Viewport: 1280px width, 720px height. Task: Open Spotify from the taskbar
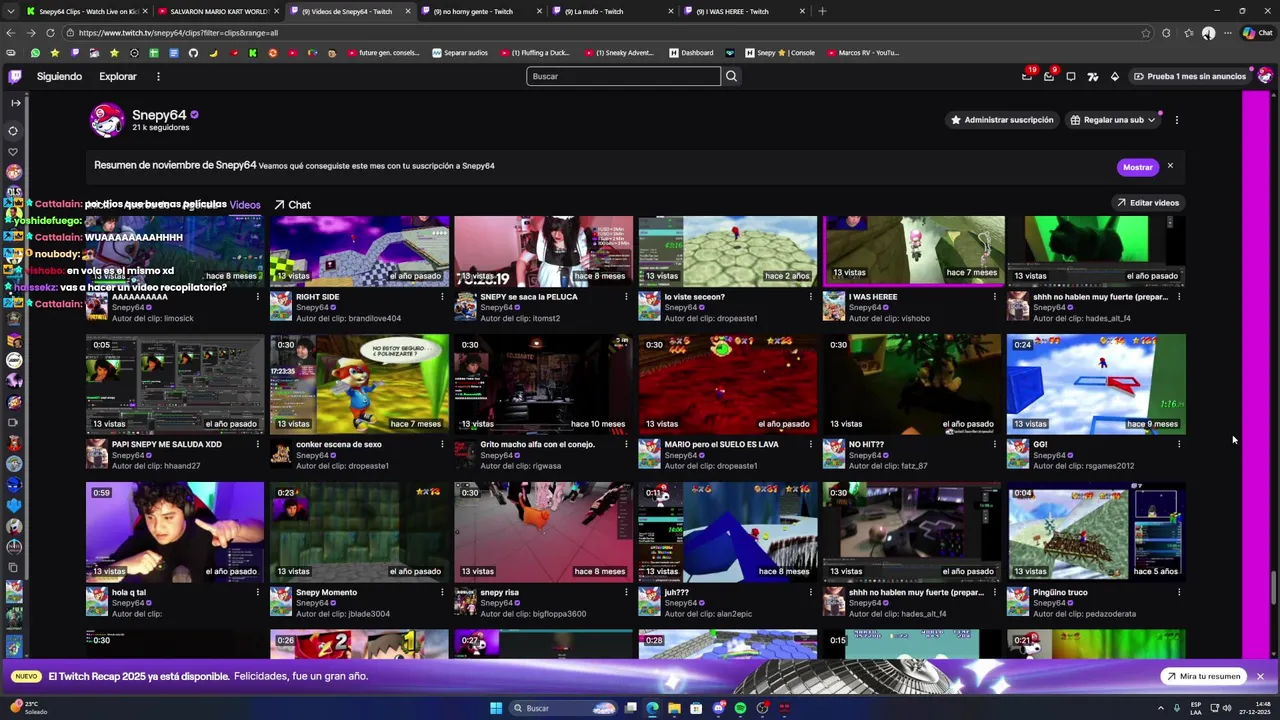pyautogui.click(x=740, y=708)
